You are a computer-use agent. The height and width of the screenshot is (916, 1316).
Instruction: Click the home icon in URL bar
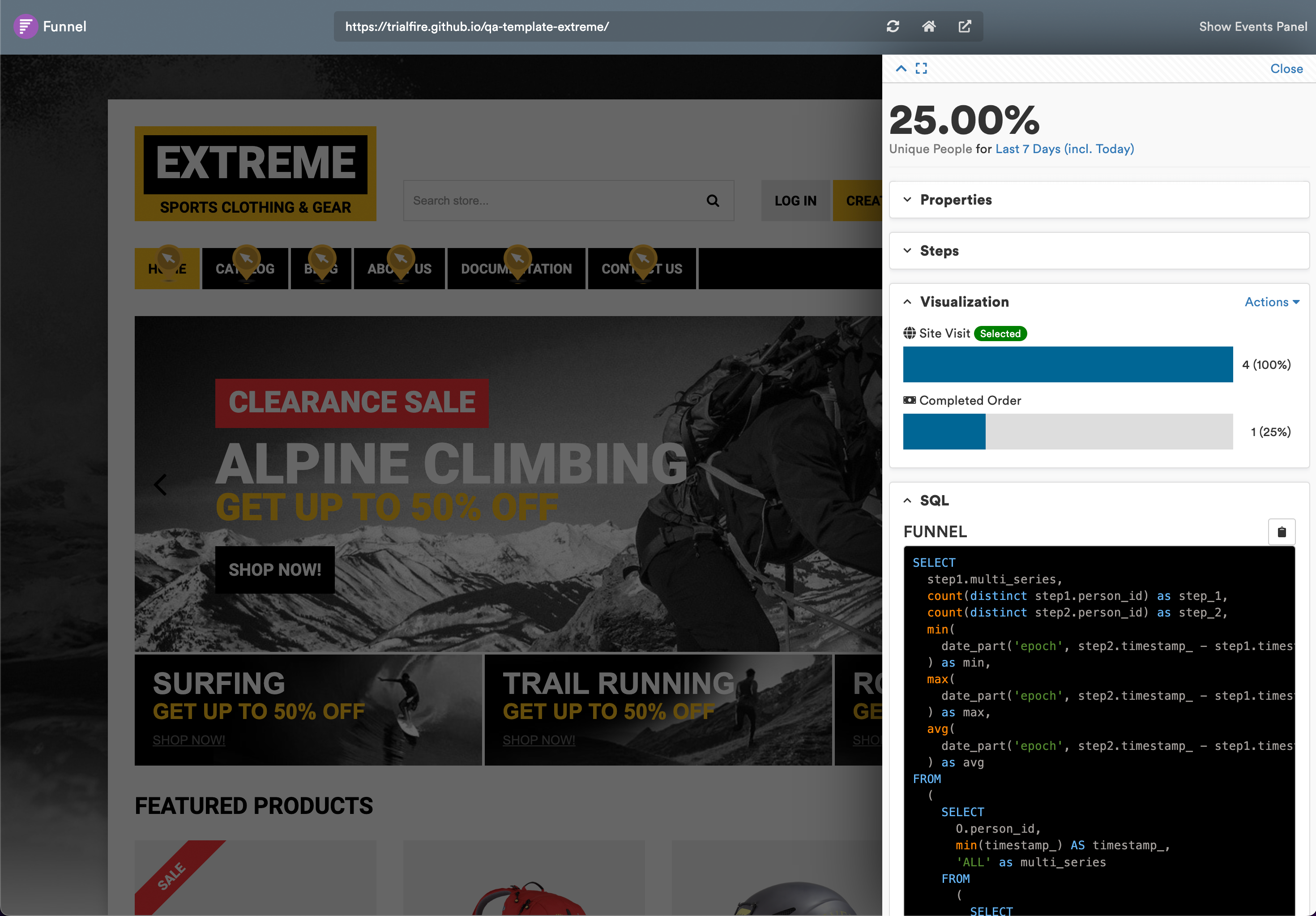pyautogui.click(x=928, y=26)
